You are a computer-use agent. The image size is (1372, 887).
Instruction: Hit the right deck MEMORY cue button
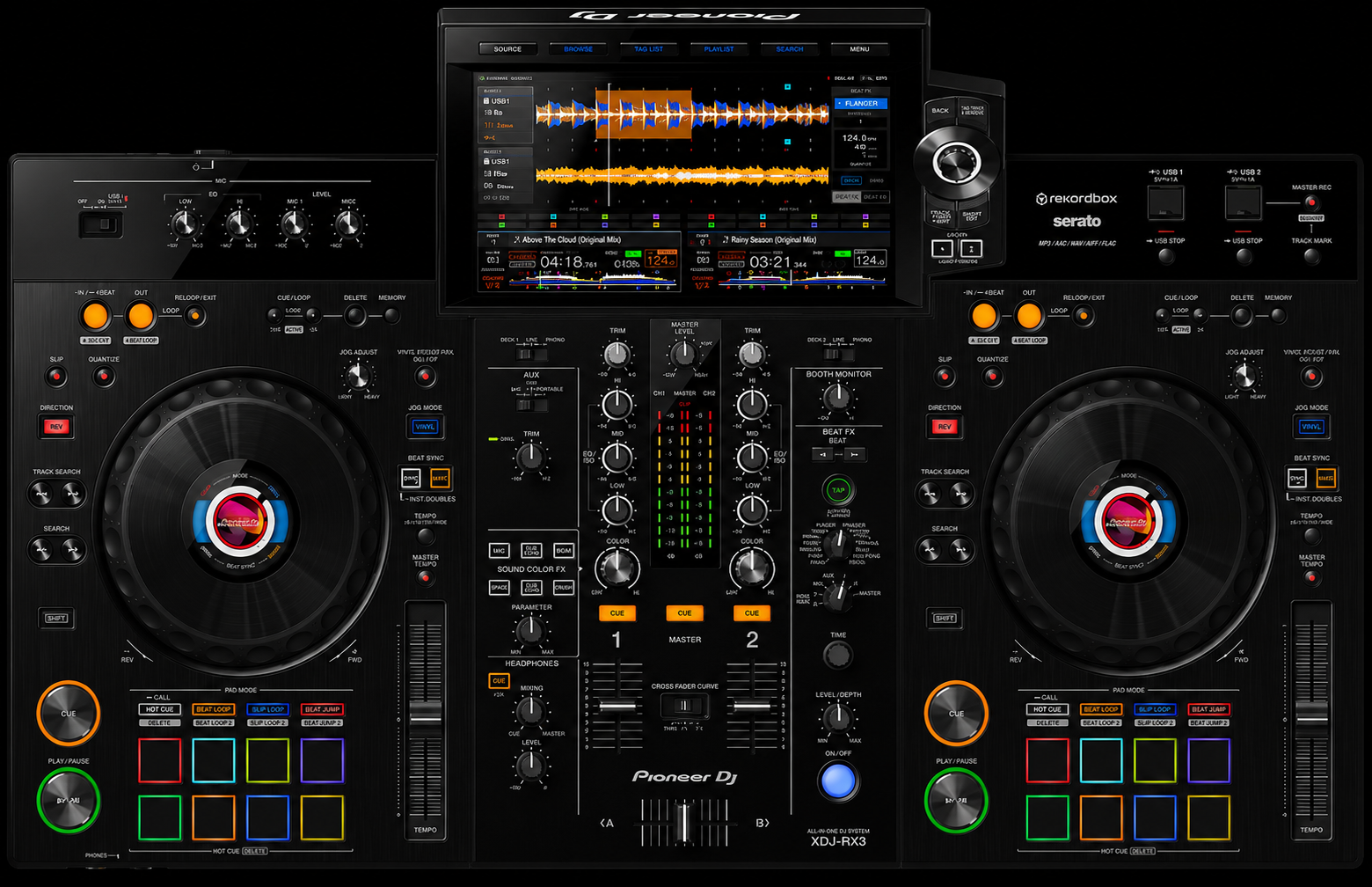(1278, 316)
